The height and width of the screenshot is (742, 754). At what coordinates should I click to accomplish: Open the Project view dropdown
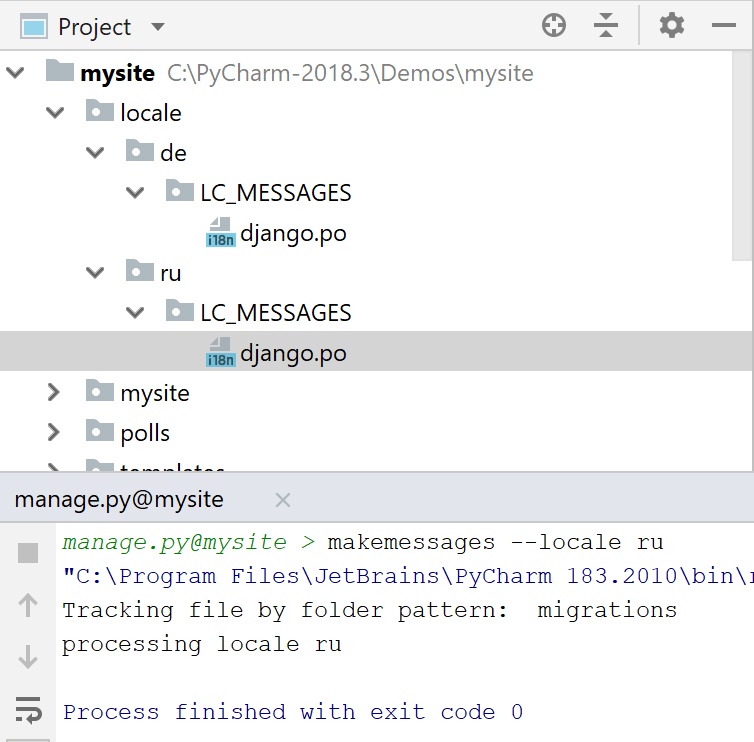coord(158,27)
